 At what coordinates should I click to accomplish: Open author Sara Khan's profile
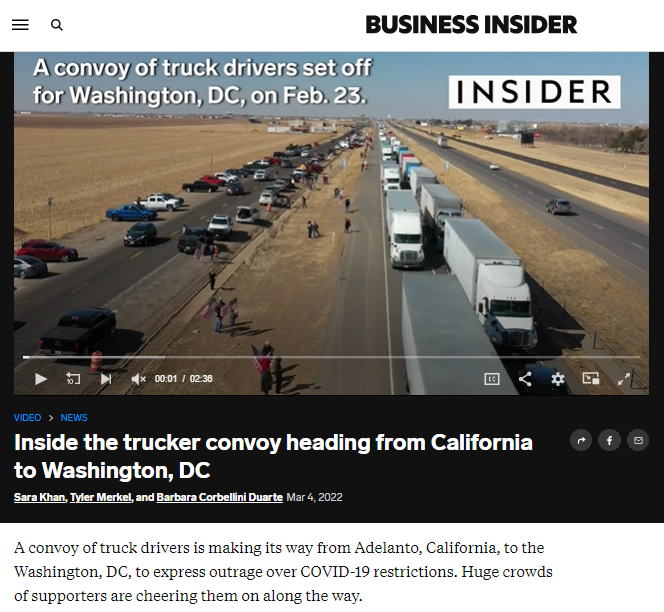39,497
